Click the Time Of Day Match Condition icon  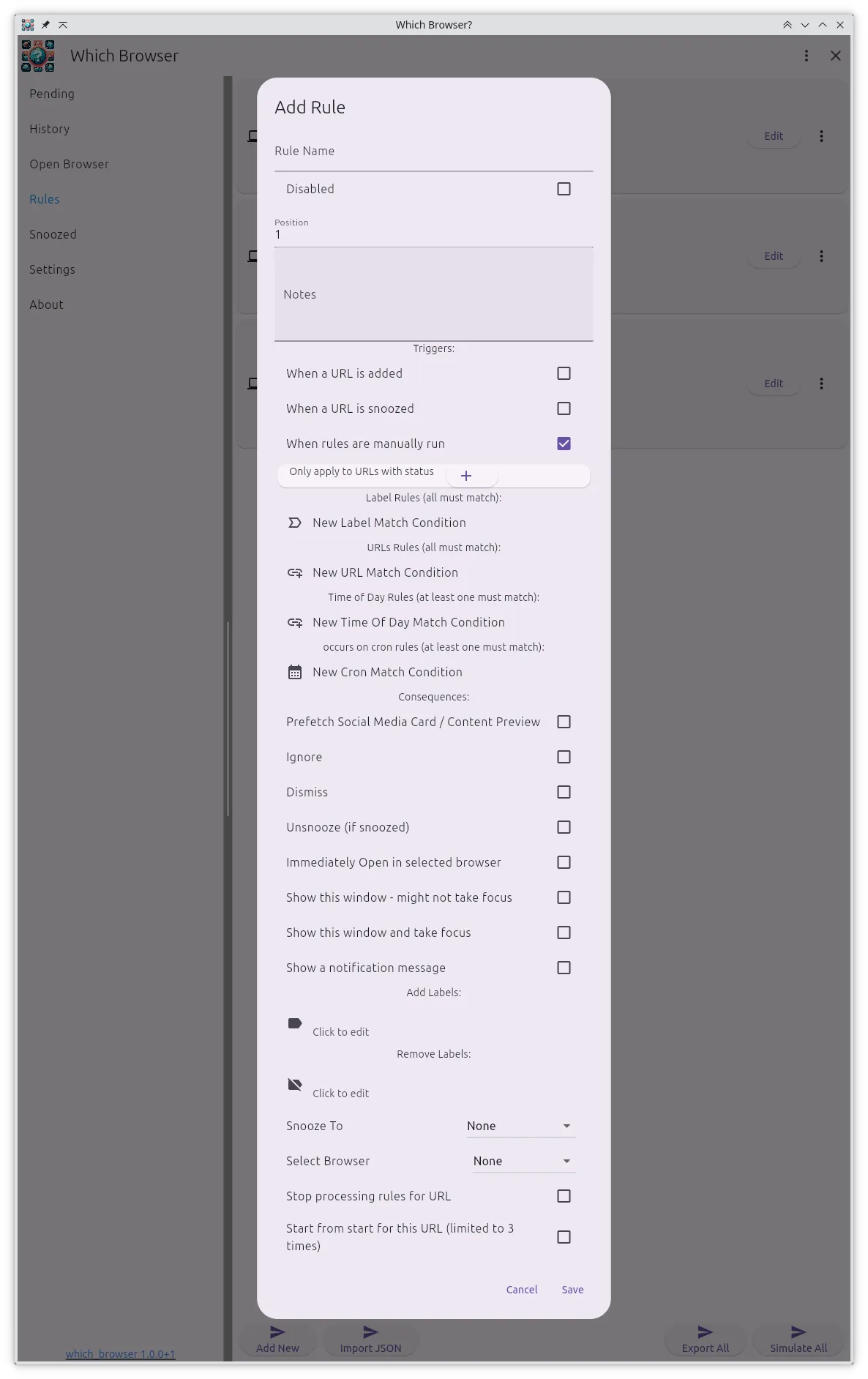click(x=295, y=622)
